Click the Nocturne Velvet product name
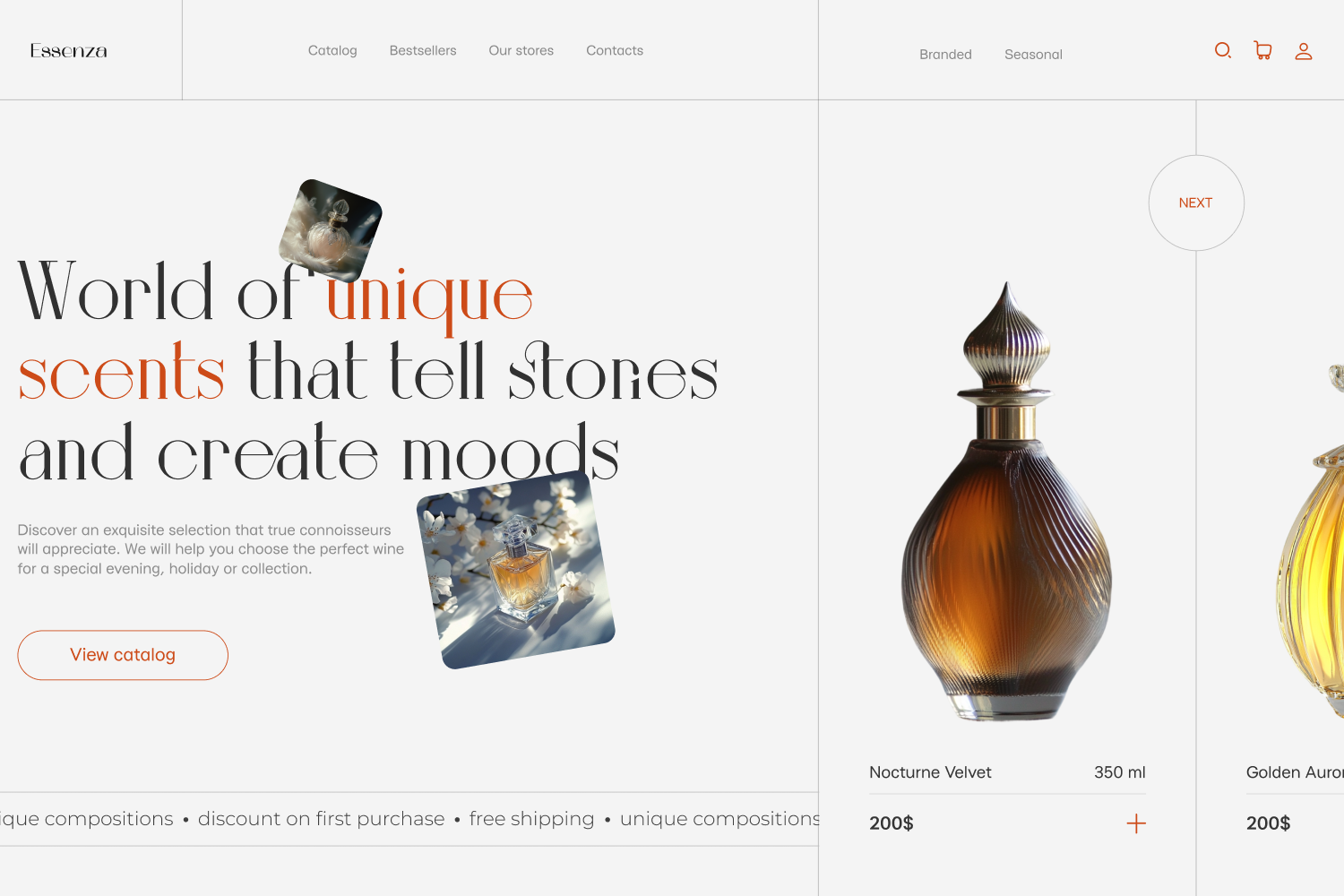The height and width of the screenshot is (896, 1344). (x=930, y=772)
